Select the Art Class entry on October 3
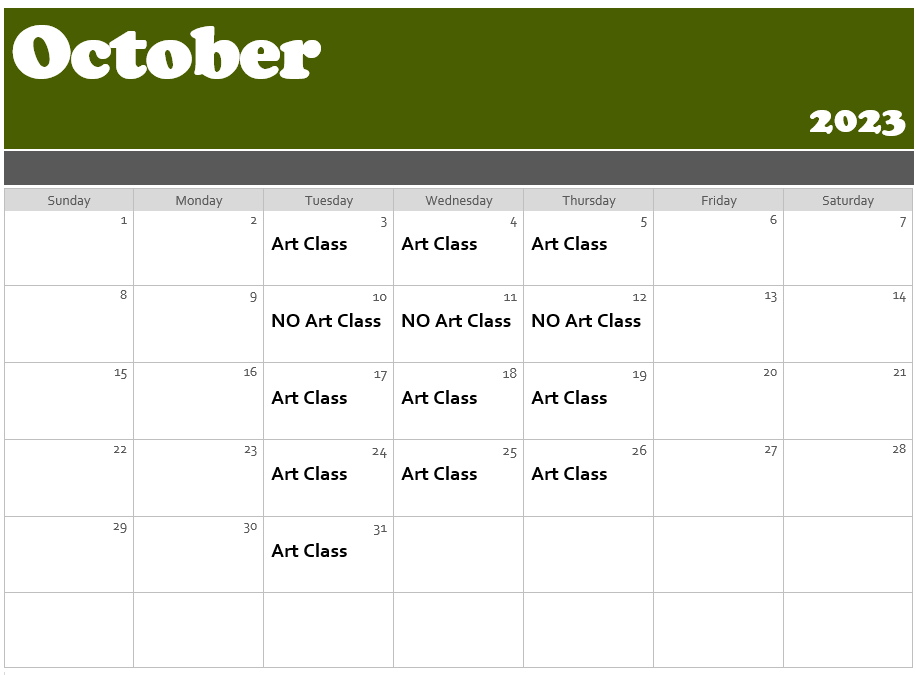This screenshot has height=675, width=916. pos(309,244)
